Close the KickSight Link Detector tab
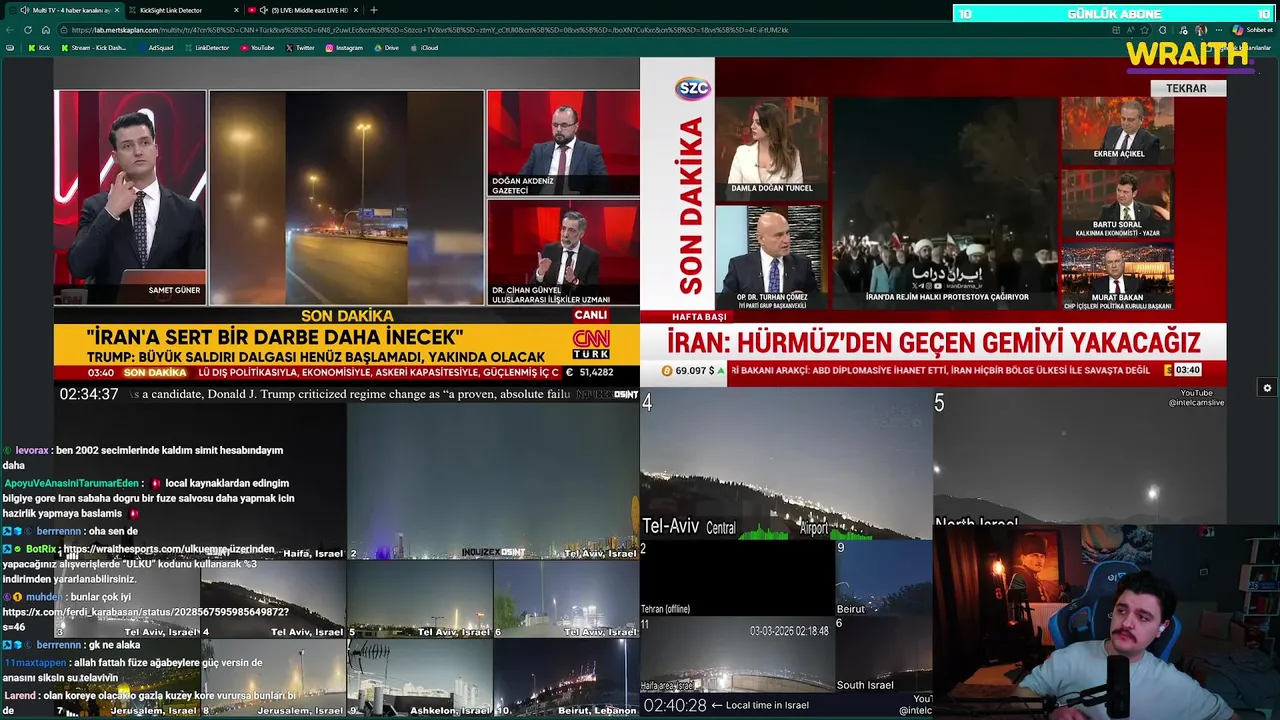Viewport: 1280px width, 720px height. (x=237, y=10)
